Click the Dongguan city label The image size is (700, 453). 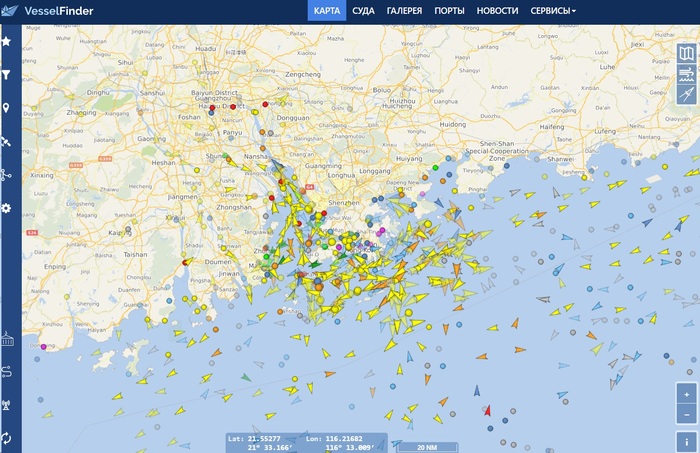[x=293, y=118]
